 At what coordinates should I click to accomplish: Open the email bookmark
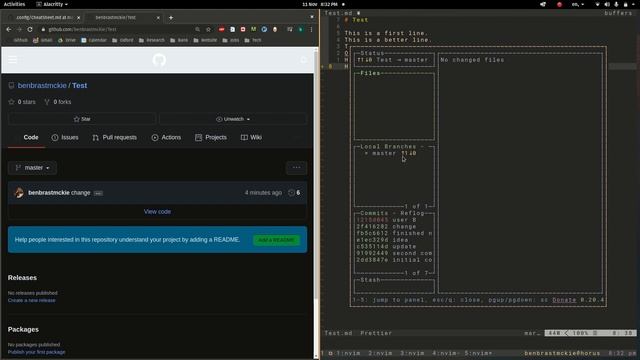[x=43, y=40]
